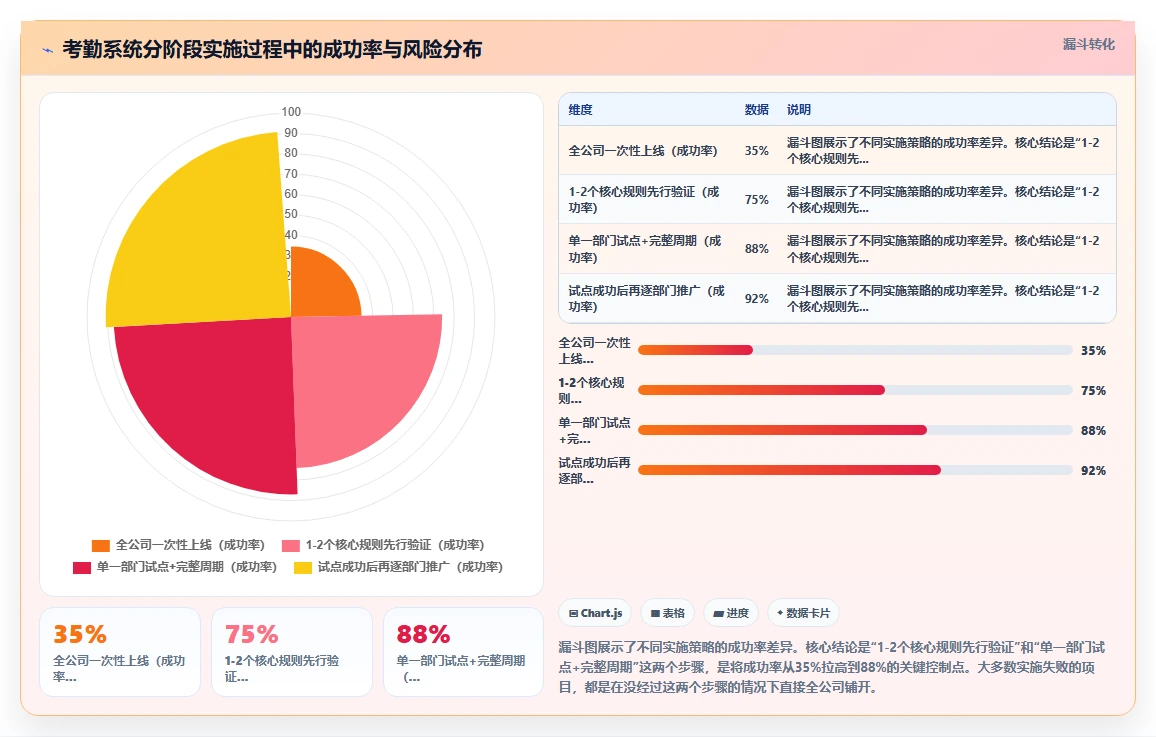Click the 92% cell in table
1156x737 pixels.
[x=756, y=298]
